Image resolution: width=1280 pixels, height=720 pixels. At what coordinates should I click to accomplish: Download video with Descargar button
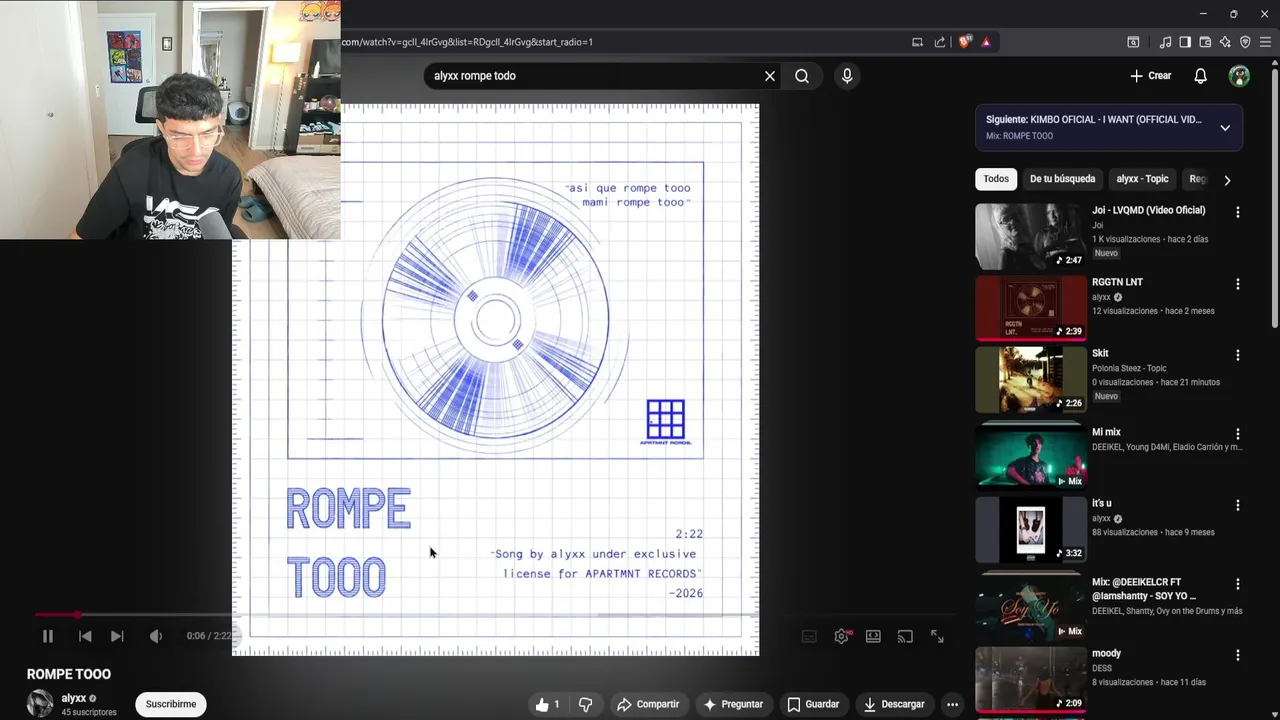894,704
